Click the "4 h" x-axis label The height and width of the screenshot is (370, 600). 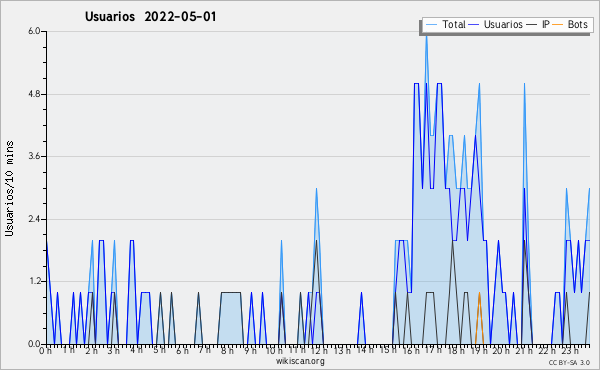point(137,350)
